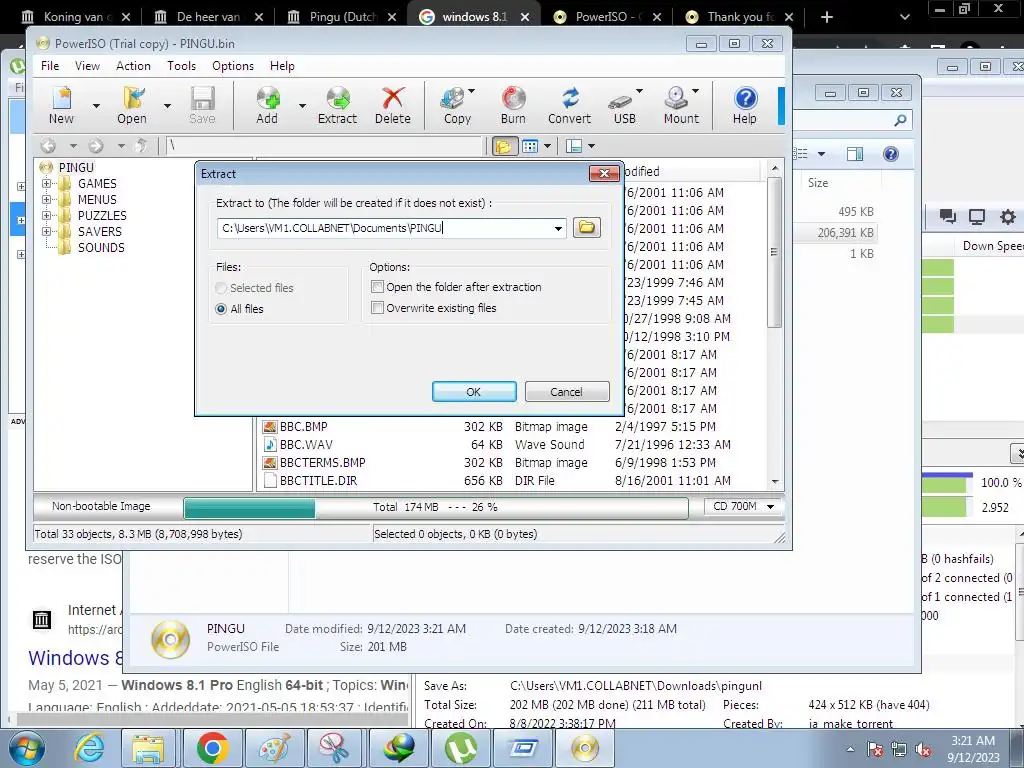This screenshot has height=768, width=1024.
Task: Open the Help menu
Action: click(x=282, y=66)
